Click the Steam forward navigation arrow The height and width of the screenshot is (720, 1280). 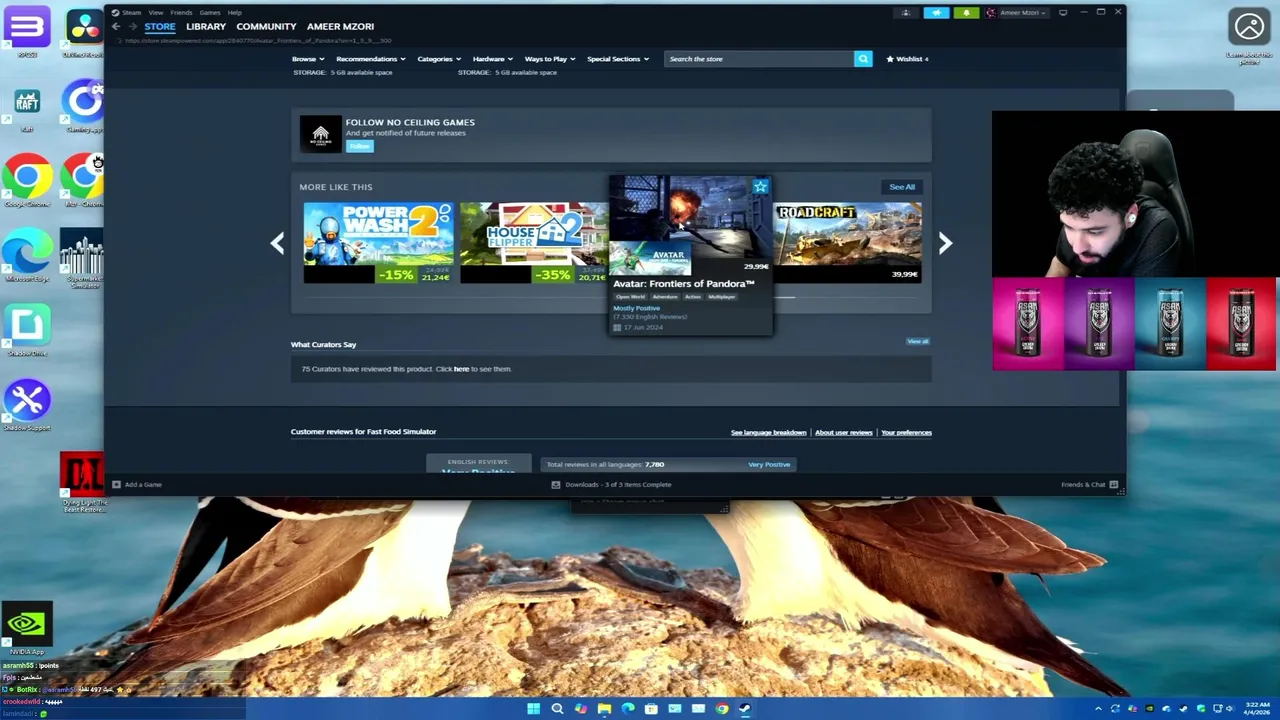point(132,27)
